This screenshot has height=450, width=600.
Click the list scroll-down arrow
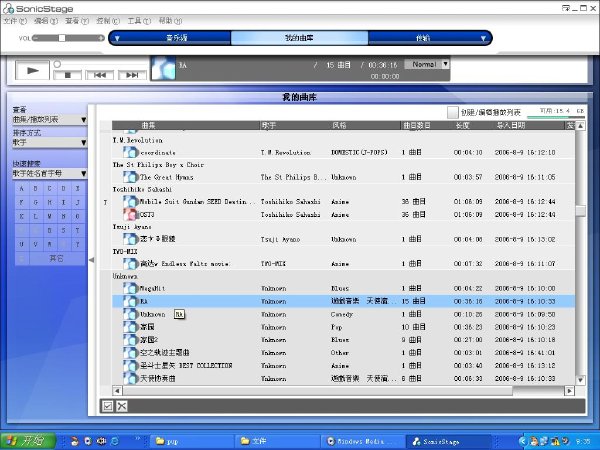coord(580,380)
